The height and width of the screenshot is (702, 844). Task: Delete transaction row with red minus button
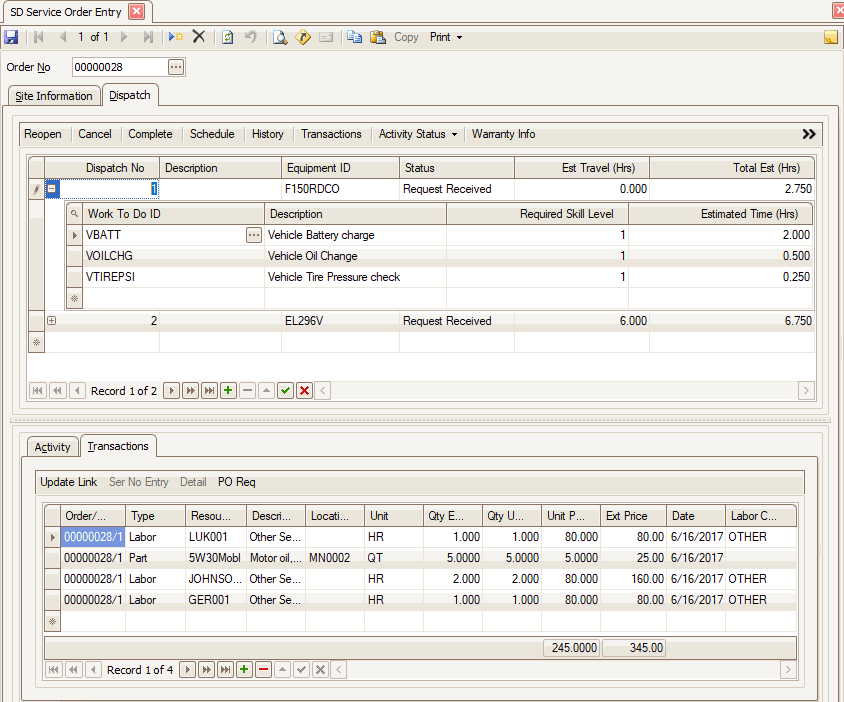pyautogui.click(x=263, y=670)
